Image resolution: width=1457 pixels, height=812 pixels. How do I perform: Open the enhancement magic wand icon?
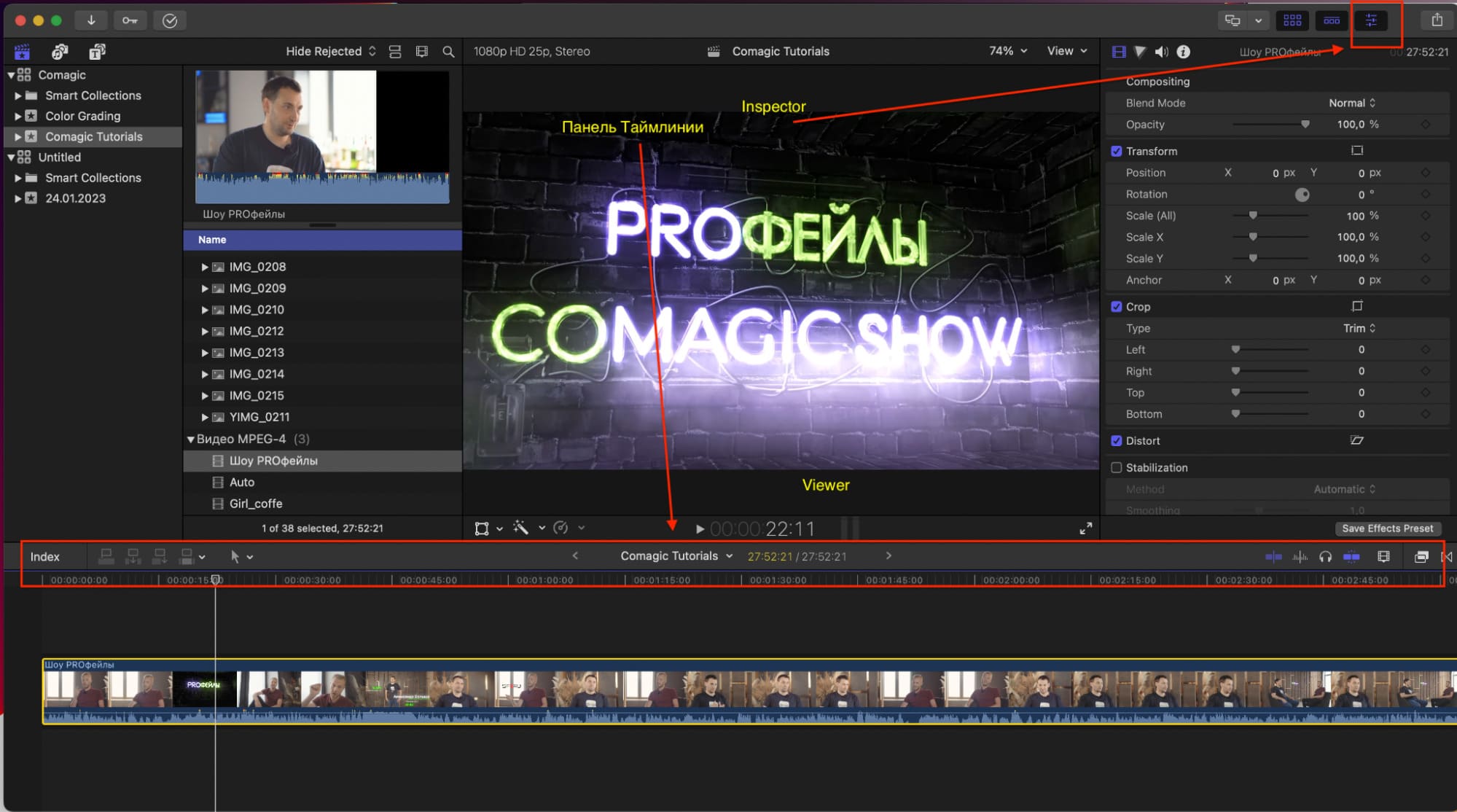(x=520, y=528)
